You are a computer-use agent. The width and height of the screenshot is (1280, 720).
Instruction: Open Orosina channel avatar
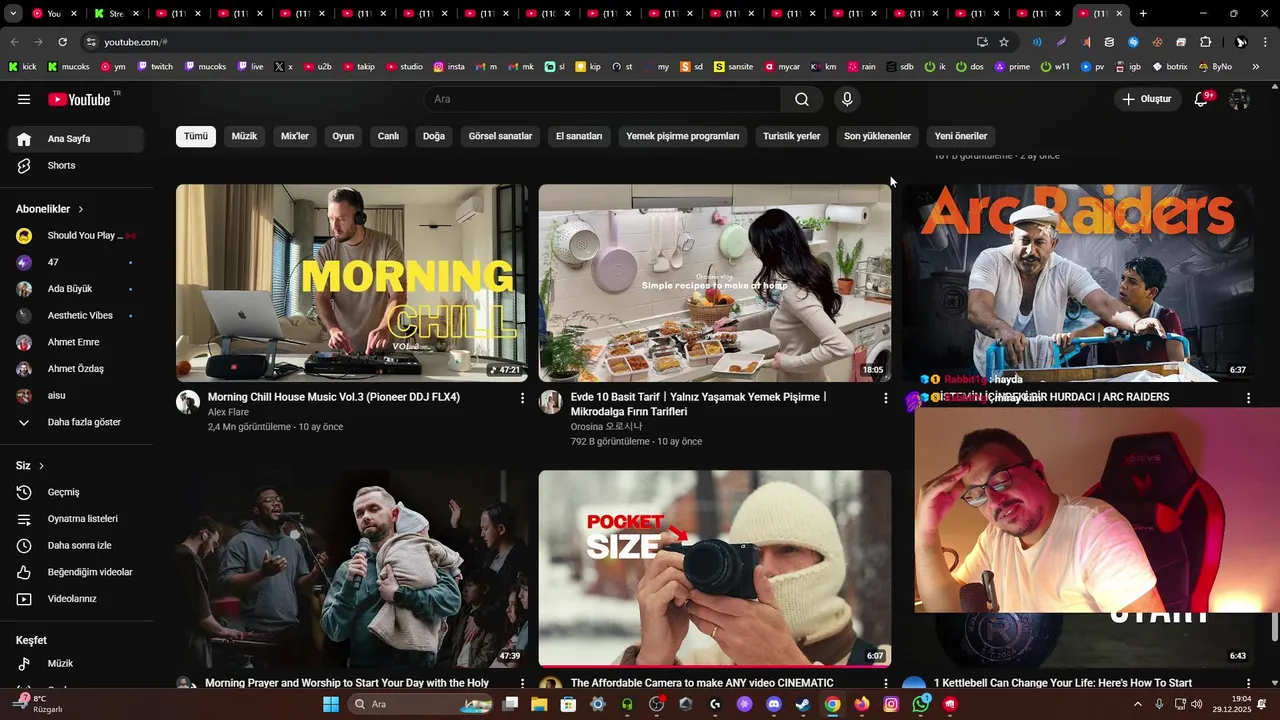pos(551,402)
